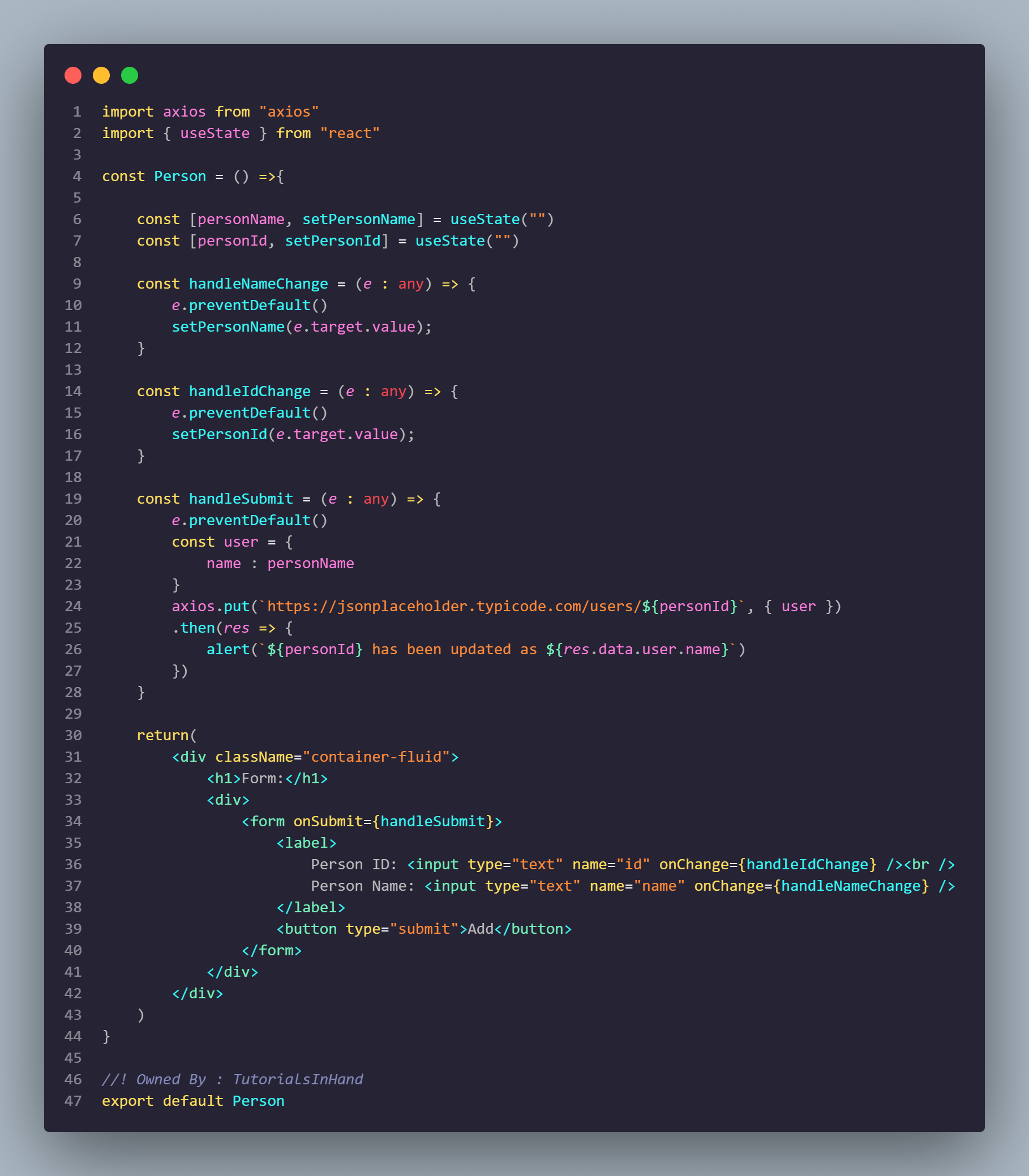Click the green zoom traffic light icon
1029x1176 pixels.
pyautogui.click(x=130, y=75)
